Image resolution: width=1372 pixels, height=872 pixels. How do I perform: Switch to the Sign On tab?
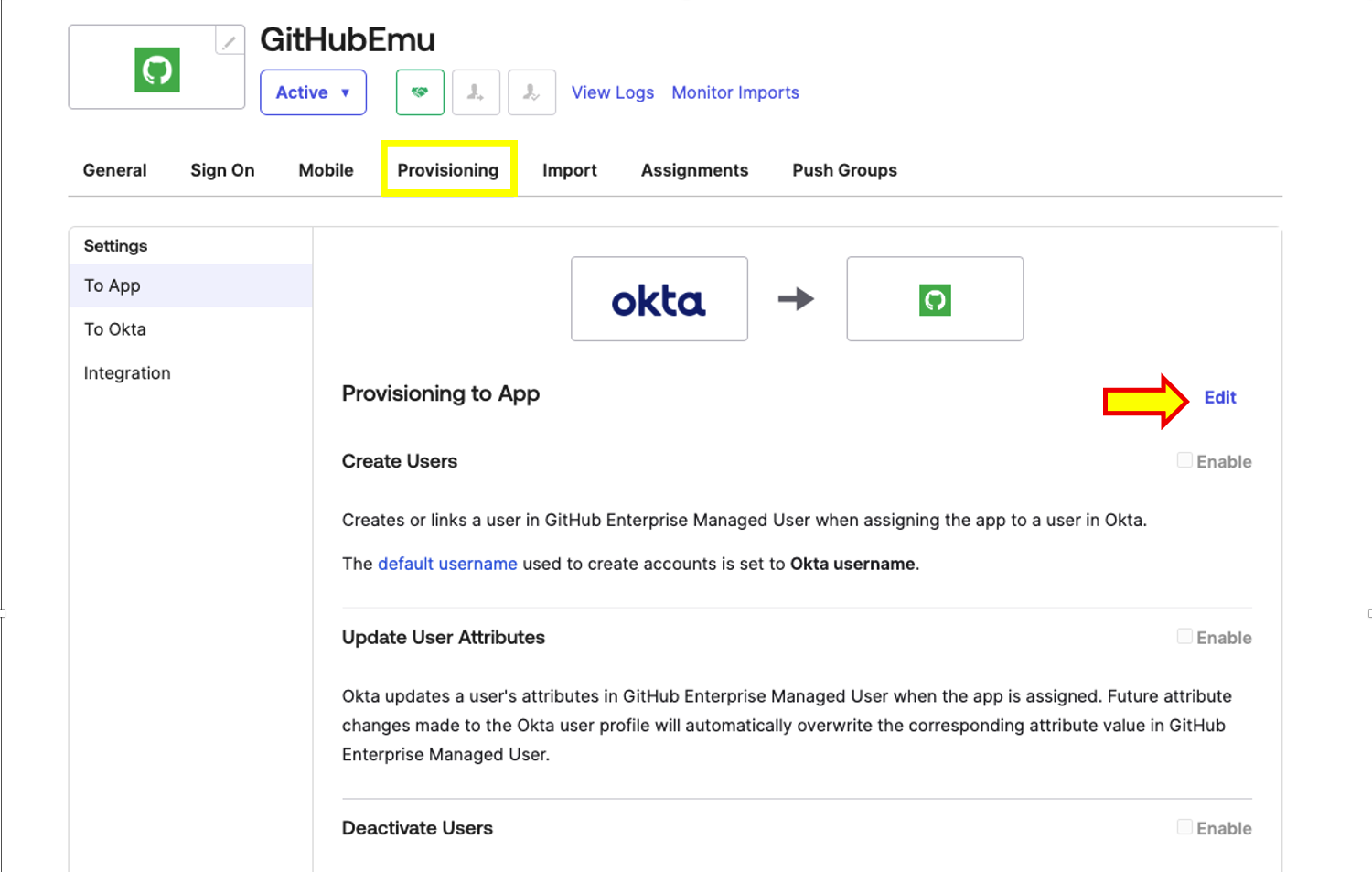[x=222, y=170]
